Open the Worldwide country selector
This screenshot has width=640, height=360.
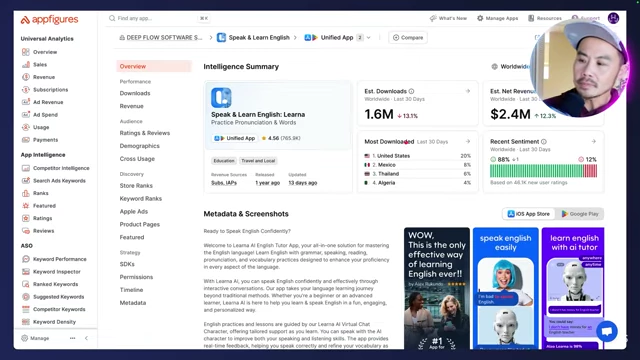tap(510, 67)
